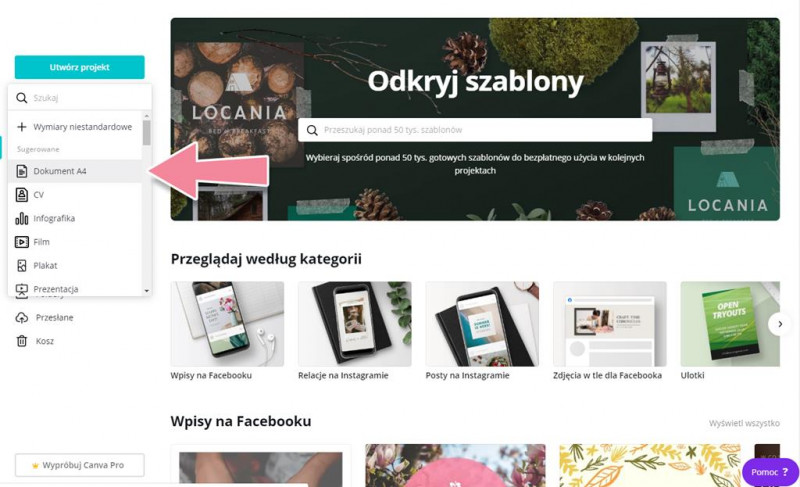Open Relacje na Instagramie category thumbnail
The image size is (800, 487).
pos(355,324)
